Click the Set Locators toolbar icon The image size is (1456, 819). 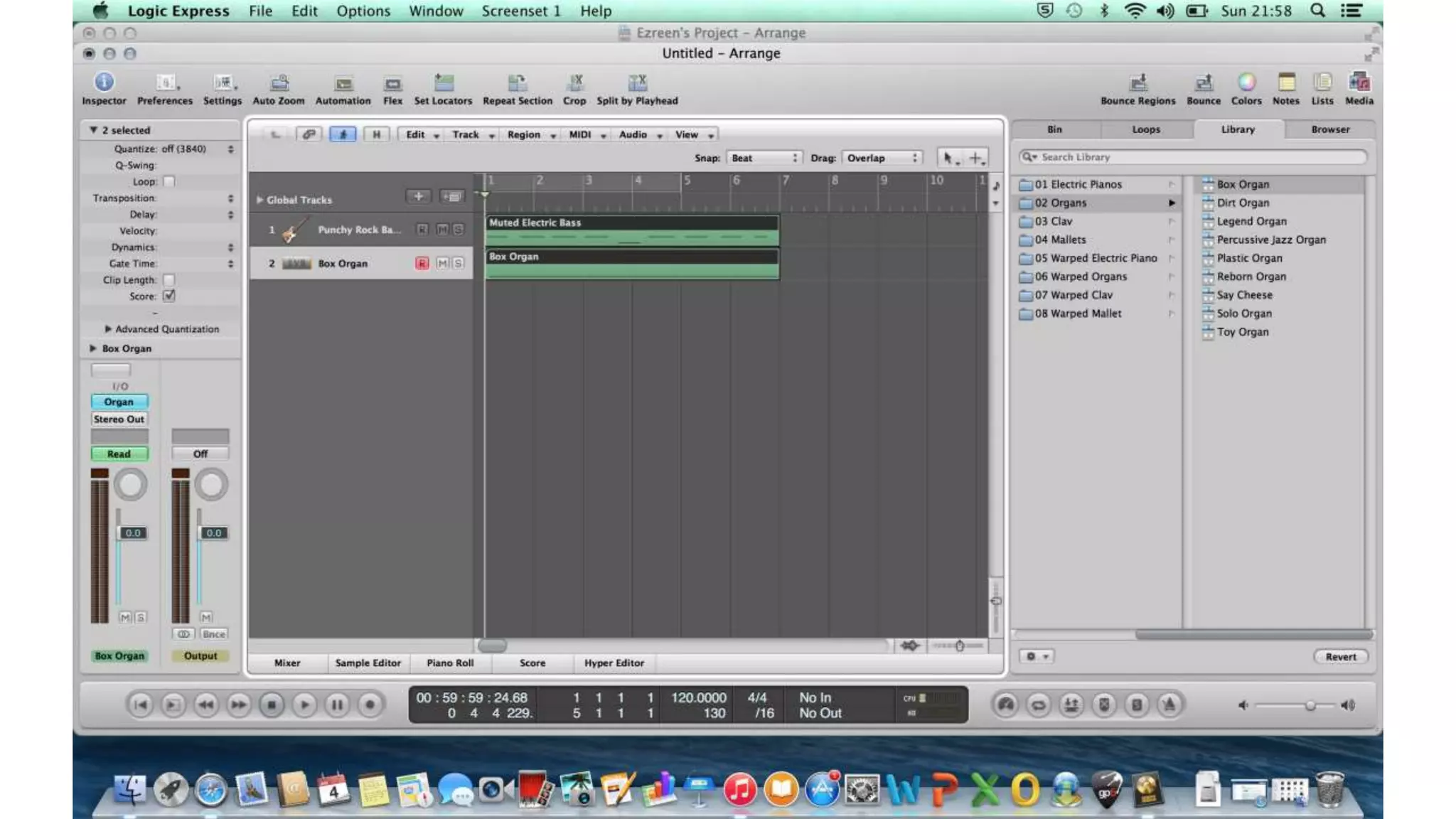[443, 83]
